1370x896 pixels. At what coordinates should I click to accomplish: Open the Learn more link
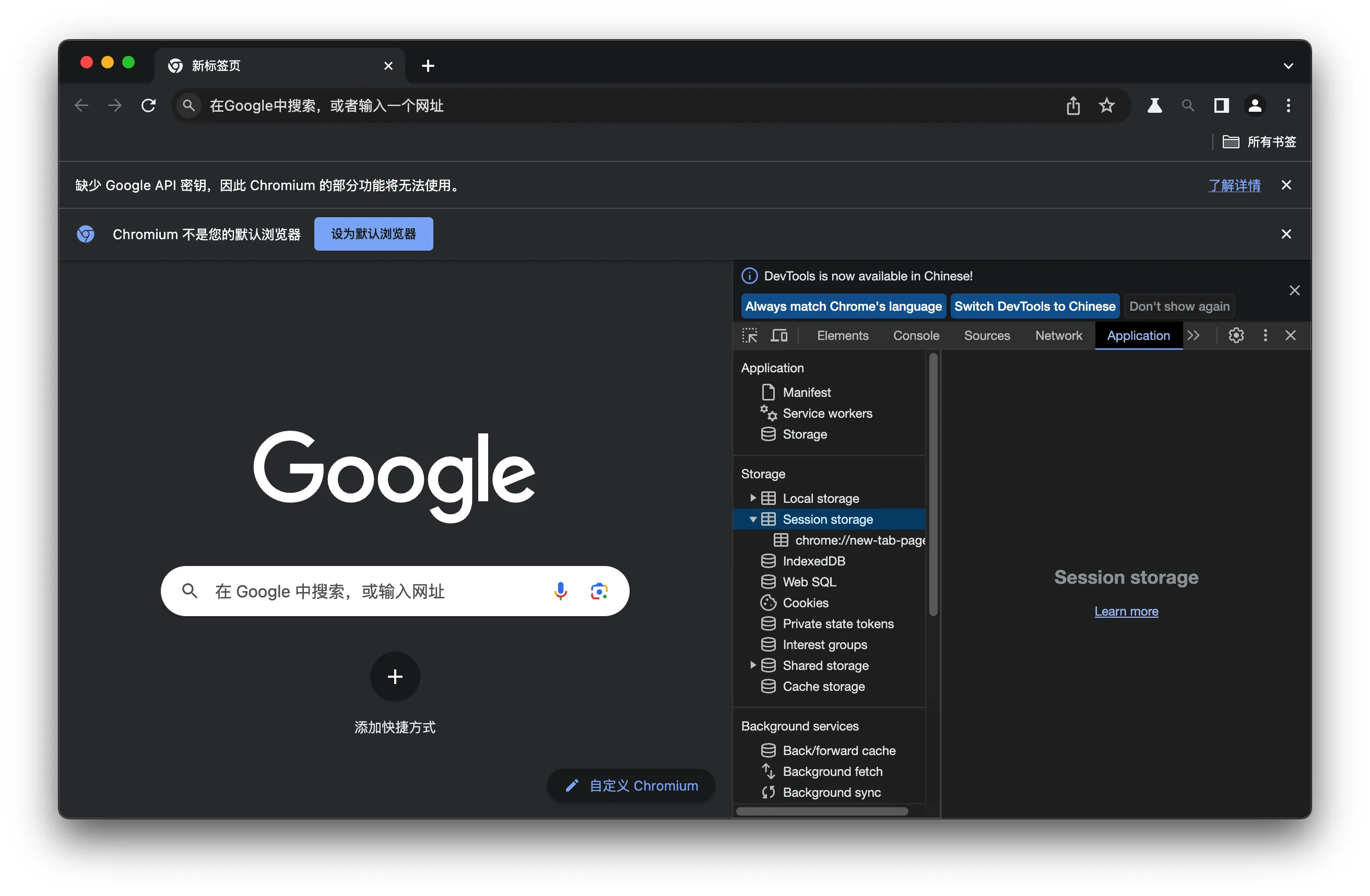tap(1126, 611)
